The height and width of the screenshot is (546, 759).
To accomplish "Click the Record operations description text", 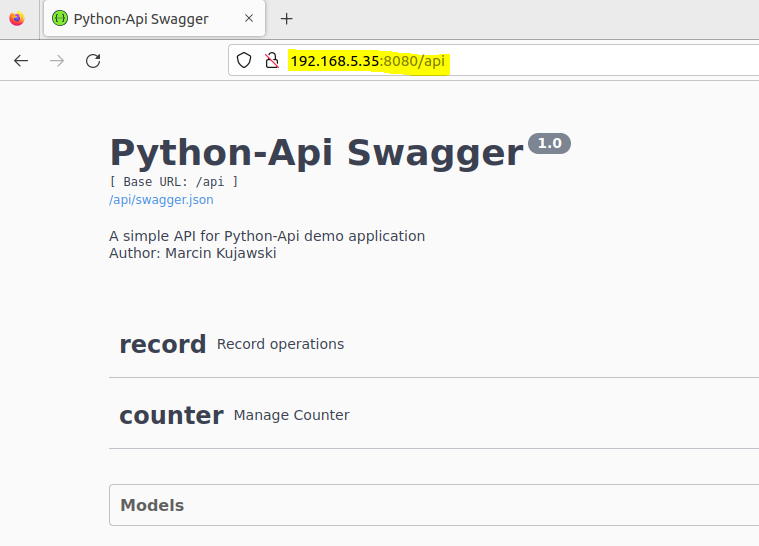I will (x=280, y=344).
